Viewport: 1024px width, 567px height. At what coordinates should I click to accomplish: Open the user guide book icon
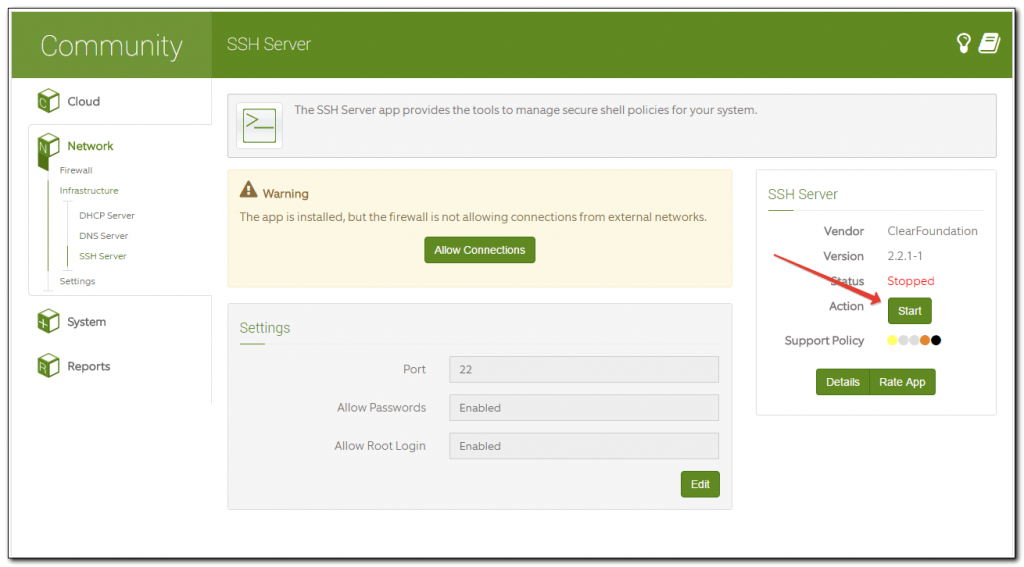tap(989, 43)
